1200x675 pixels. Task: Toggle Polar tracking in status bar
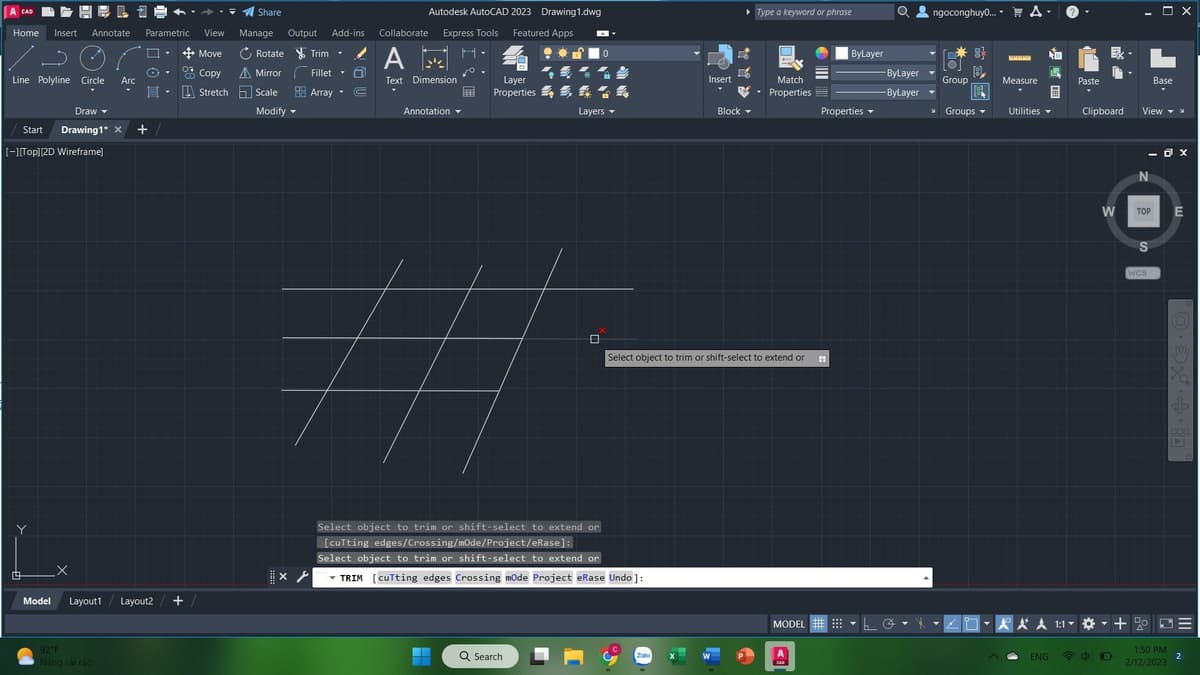[x=889, y=624]
